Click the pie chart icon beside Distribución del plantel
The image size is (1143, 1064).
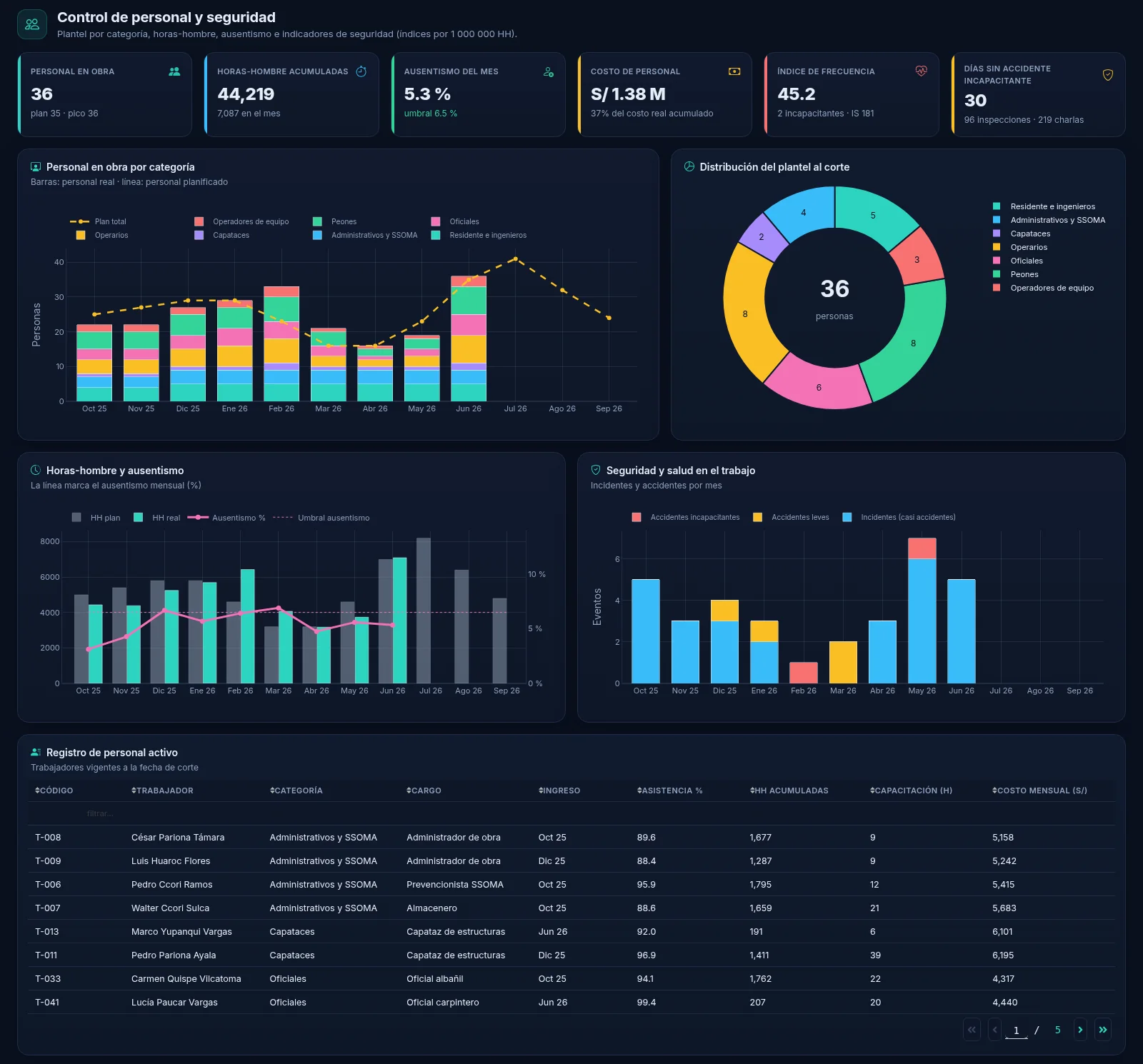click(x=689, y=166)
